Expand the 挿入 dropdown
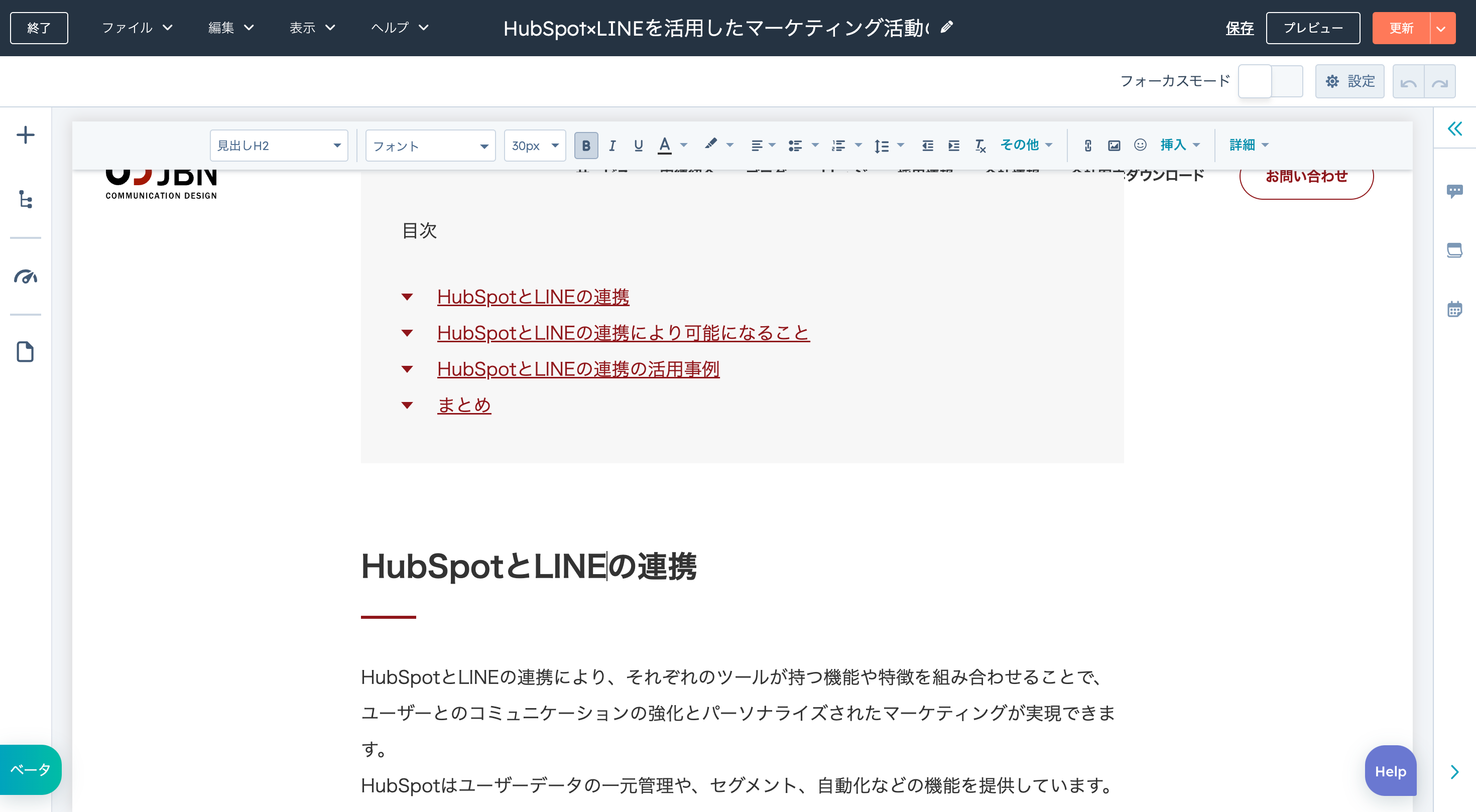Screen dimensions: 1476x812 tap(1180, 145)
